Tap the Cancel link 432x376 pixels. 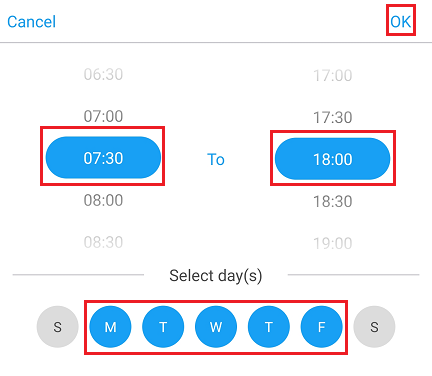31,22
